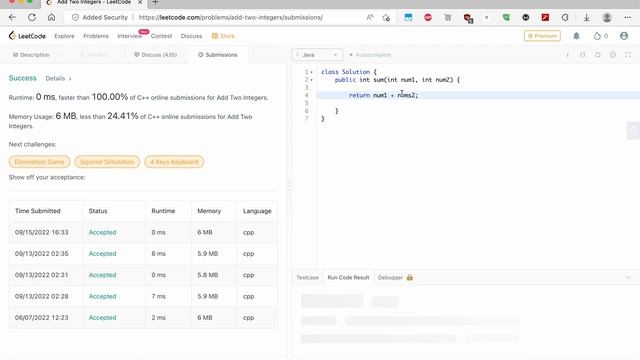Collapse the console panel chevron
The width and height of the screenshot is (640, 360).
click(x=628, y=278)
